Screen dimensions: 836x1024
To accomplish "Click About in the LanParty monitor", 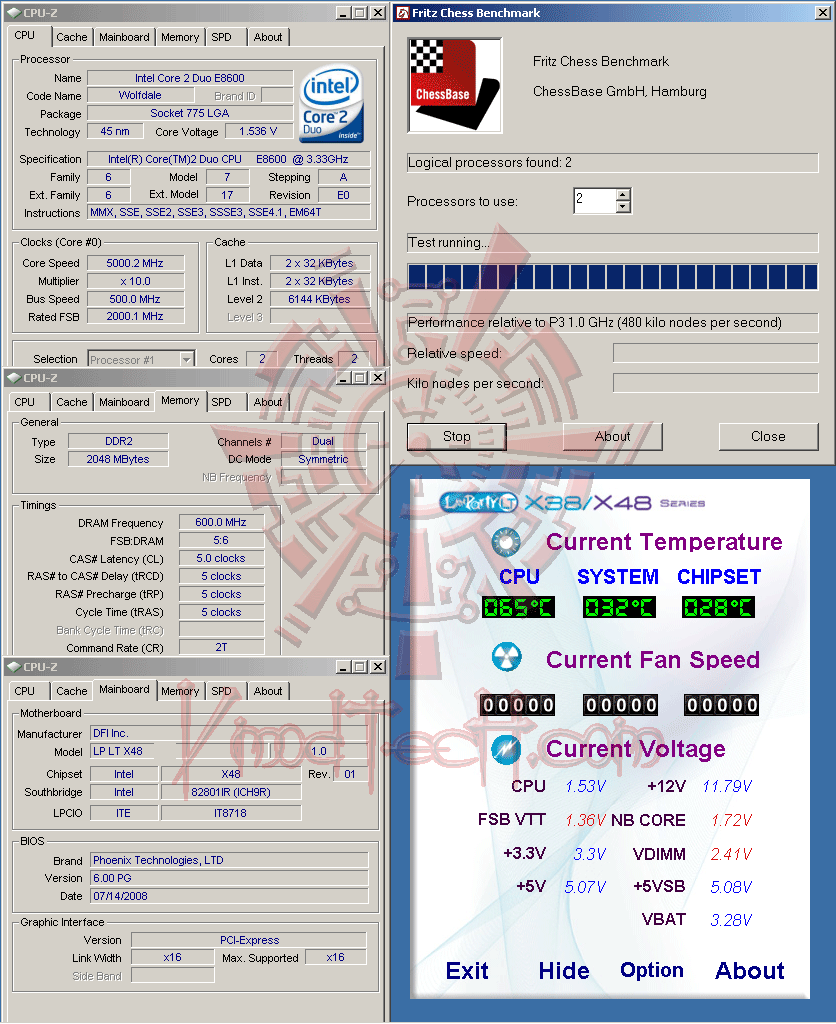I will pos(750,971).
